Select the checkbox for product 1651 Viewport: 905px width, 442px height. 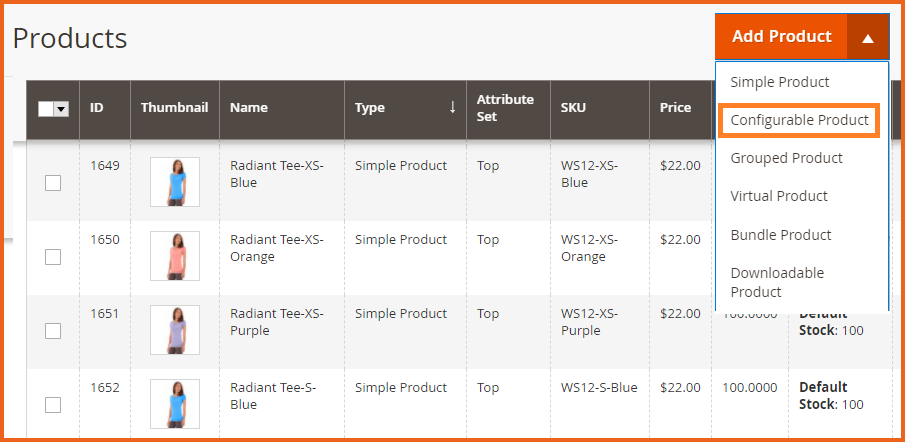(x=53, y=331)
